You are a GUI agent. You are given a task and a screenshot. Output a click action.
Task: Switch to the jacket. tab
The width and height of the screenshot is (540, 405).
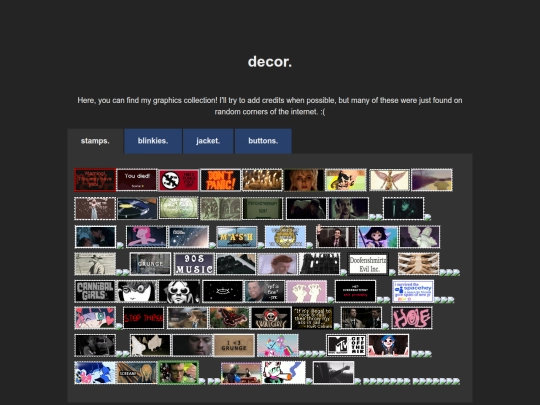(x=208, y=141)
